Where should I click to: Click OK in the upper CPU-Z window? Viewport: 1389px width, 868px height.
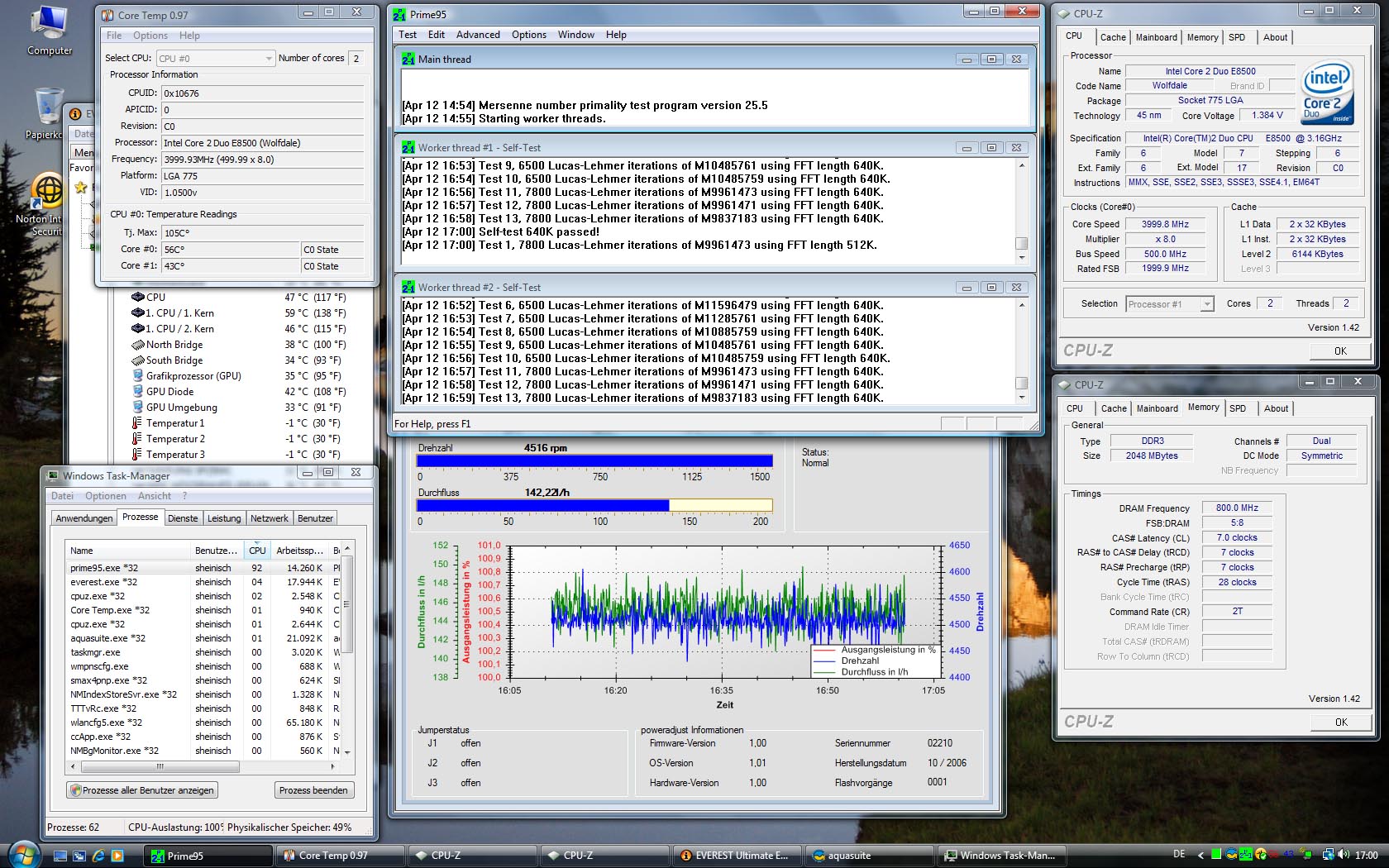[x=1340, y=351]
